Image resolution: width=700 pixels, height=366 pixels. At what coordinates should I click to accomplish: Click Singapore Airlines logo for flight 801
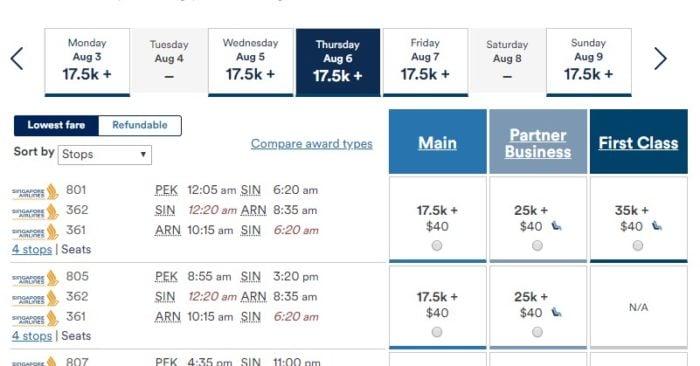(35, 191)
